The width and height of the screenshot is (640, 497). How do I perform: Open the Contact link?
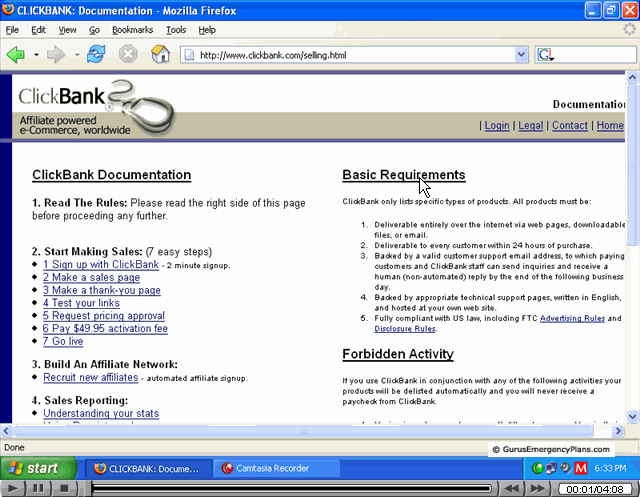point(570,125)
